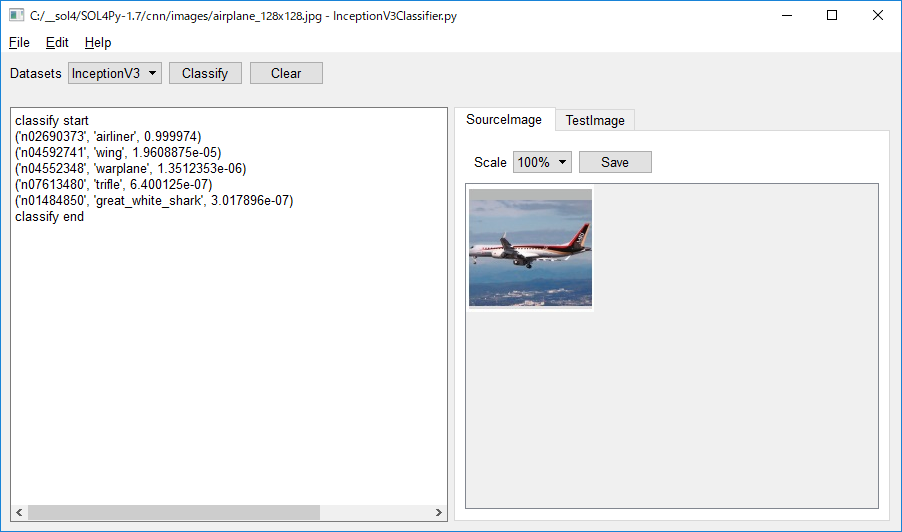
Task: Expand the InceptionV3 datasets dropdown
Action: click(x=114, y=74)
